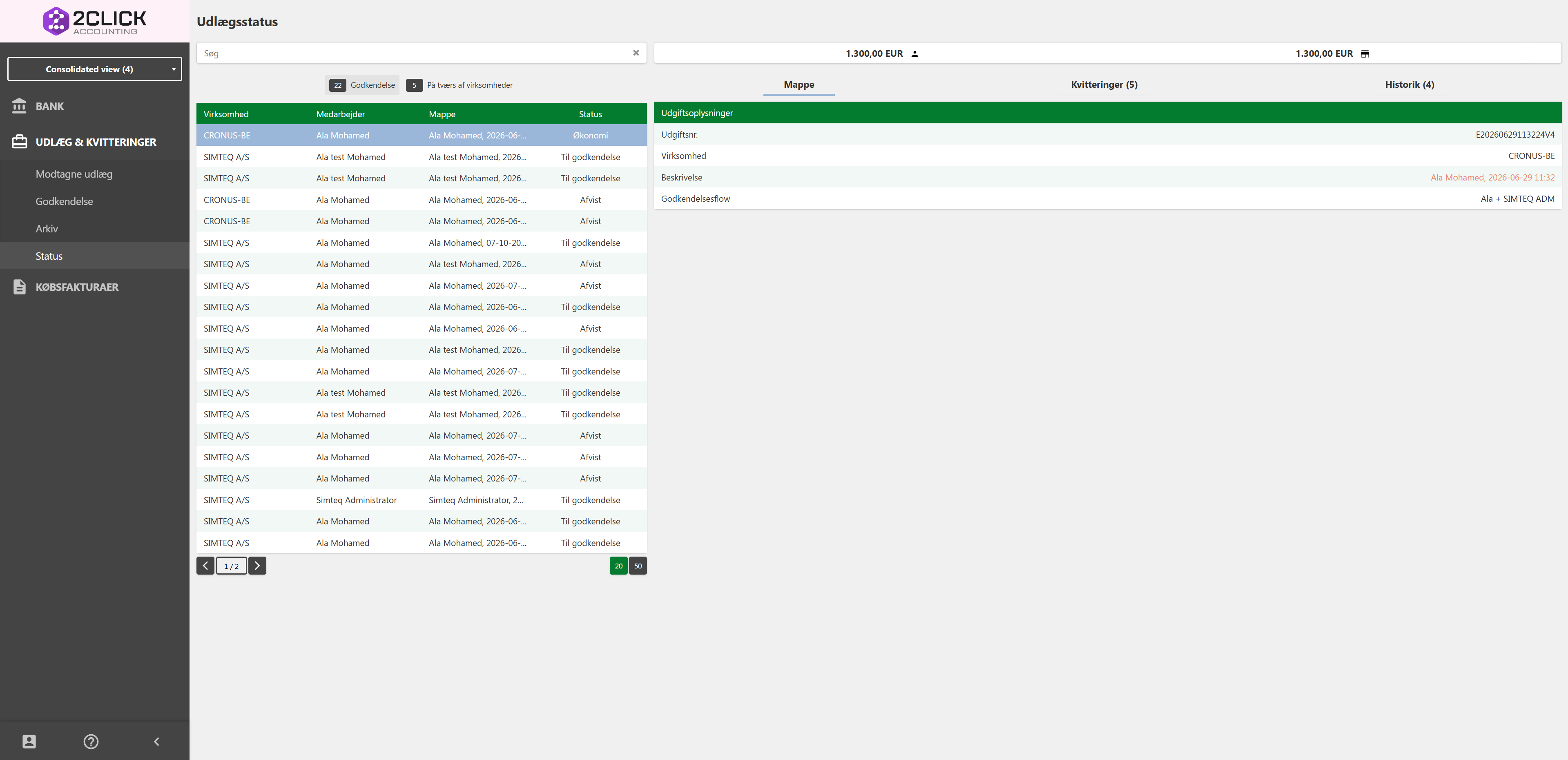This screenshot has width=1568, height=760.
Task: Toggle the Godkendelse filter with 22 badge
Action: (362, 85)
